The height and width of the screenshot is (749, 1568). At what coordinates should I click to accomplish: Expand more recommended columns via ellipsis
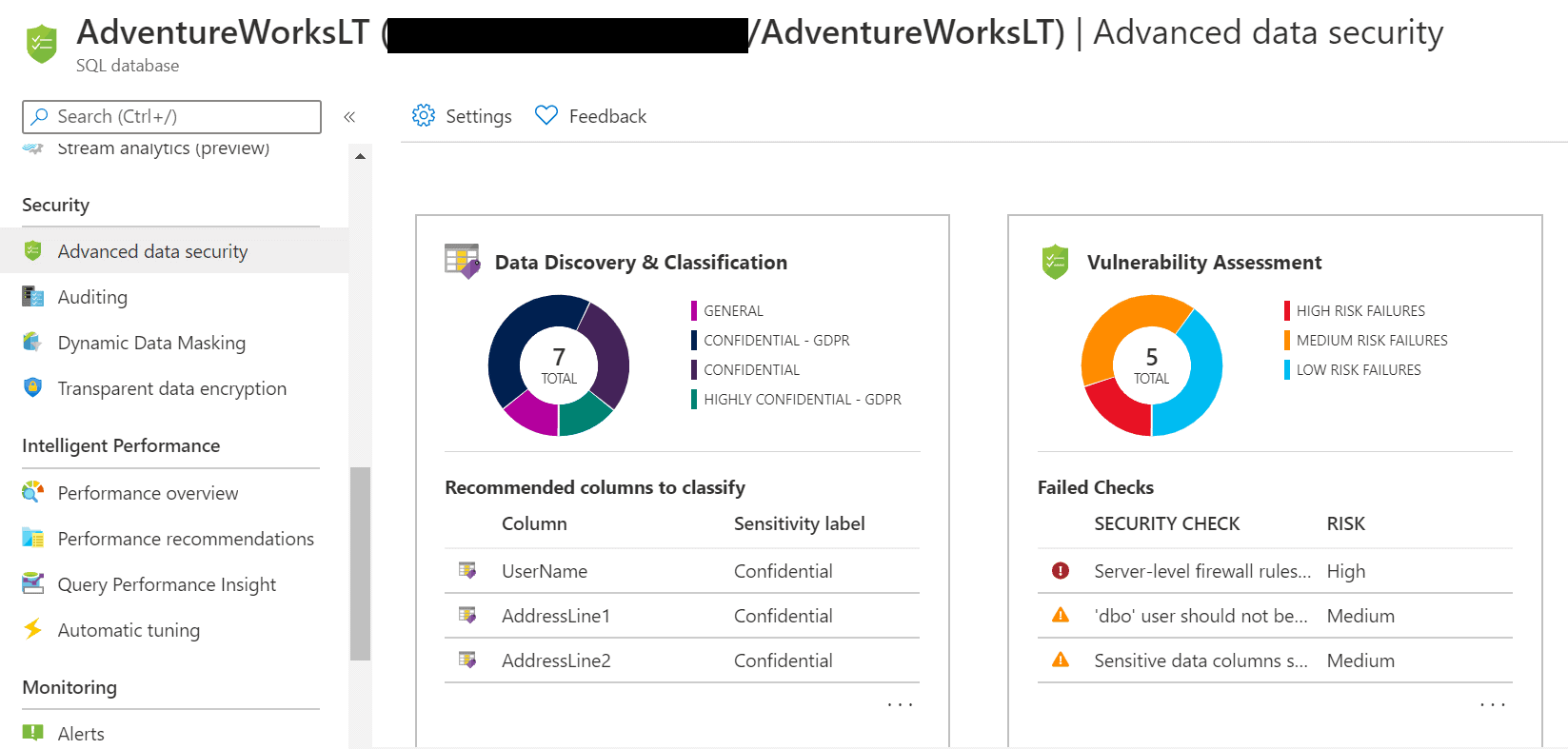pyautogui.click(x=900, y=705)
